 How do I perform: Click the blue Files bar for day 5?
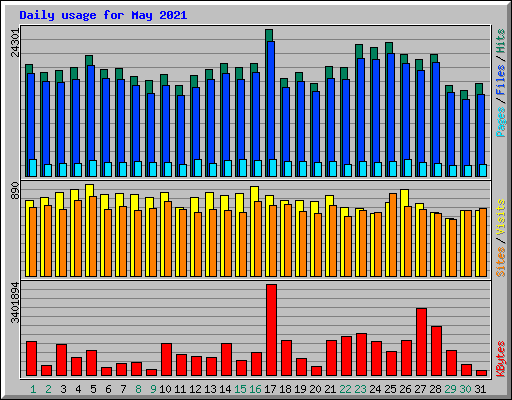(91, 113)
